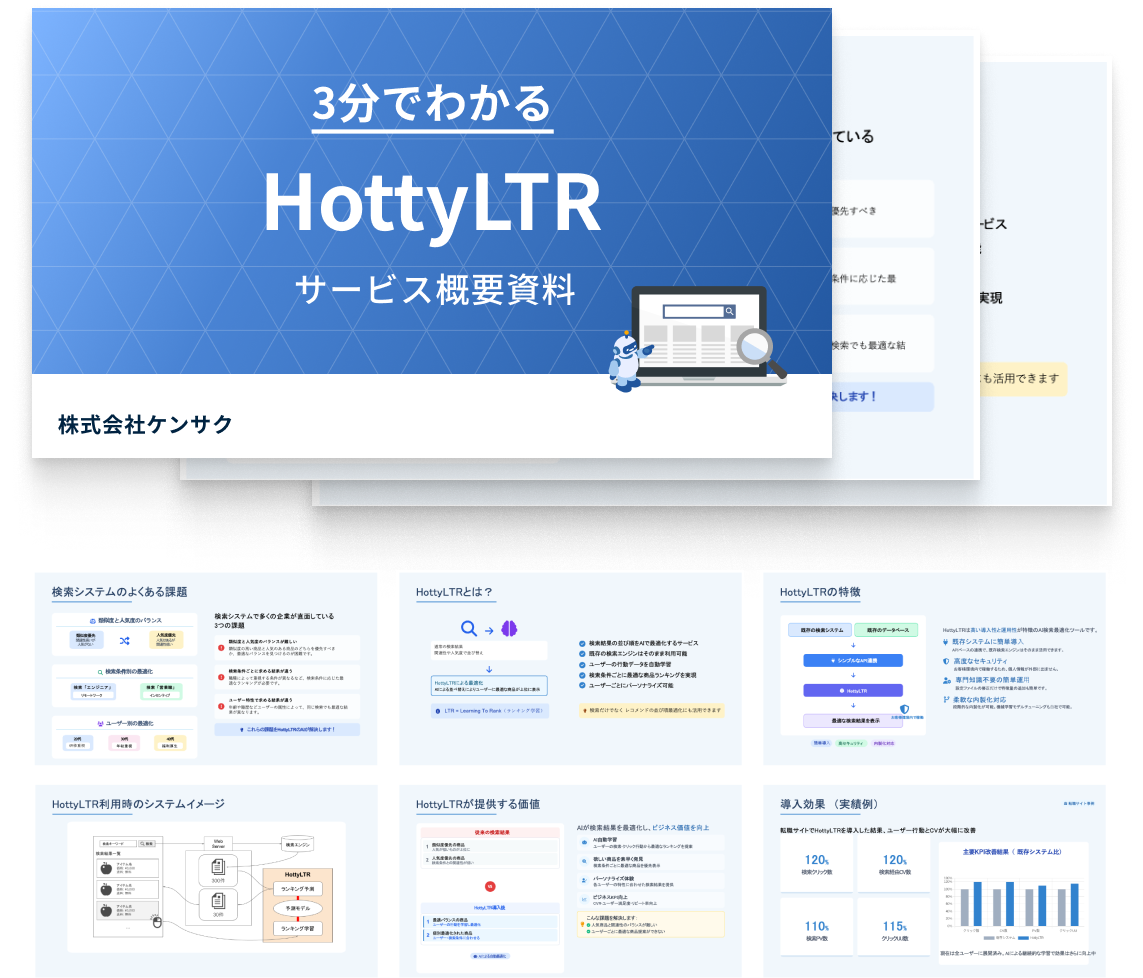Click the 3分でわかる heading on cover
Viewport: 1143px width, 978px height.
click(x=431, y=104)
